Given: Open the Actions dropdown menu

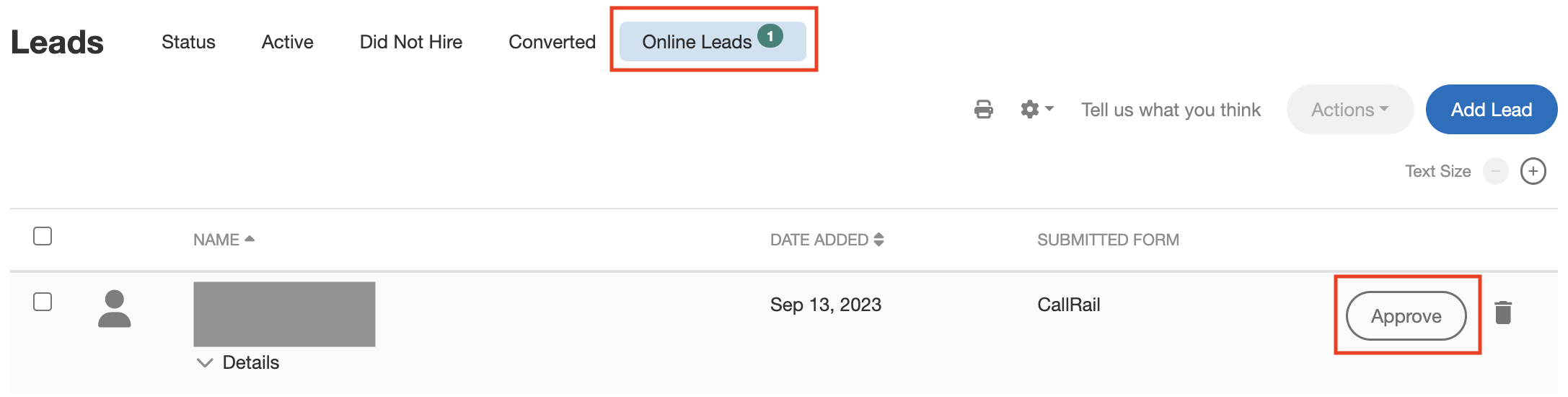Looking at the screenshot, I should click(1349, 110).
